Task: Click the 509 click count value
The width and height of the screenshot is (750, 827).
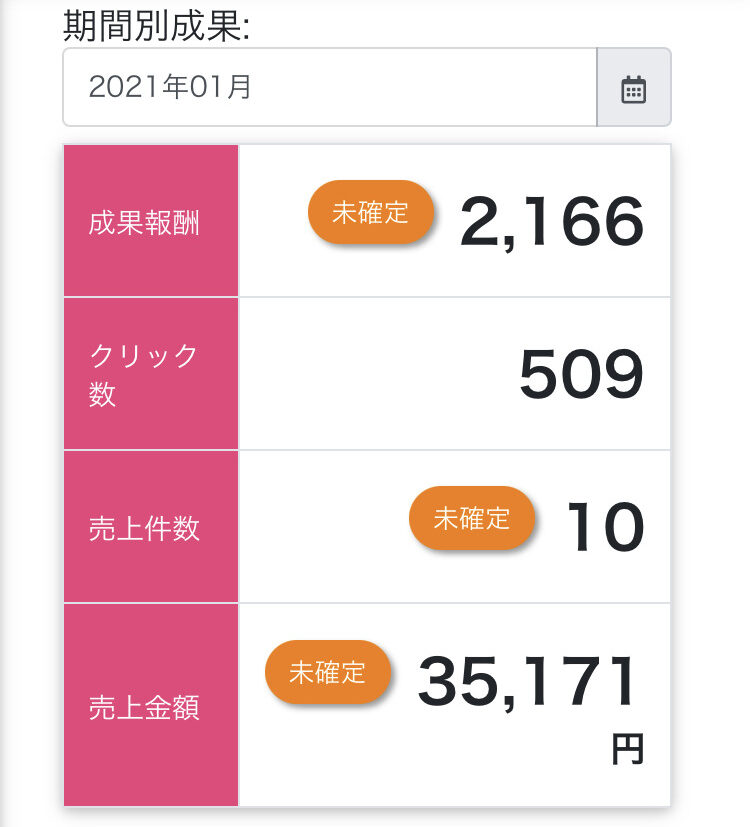Action: pyautogui.click(x=581, y=374)
